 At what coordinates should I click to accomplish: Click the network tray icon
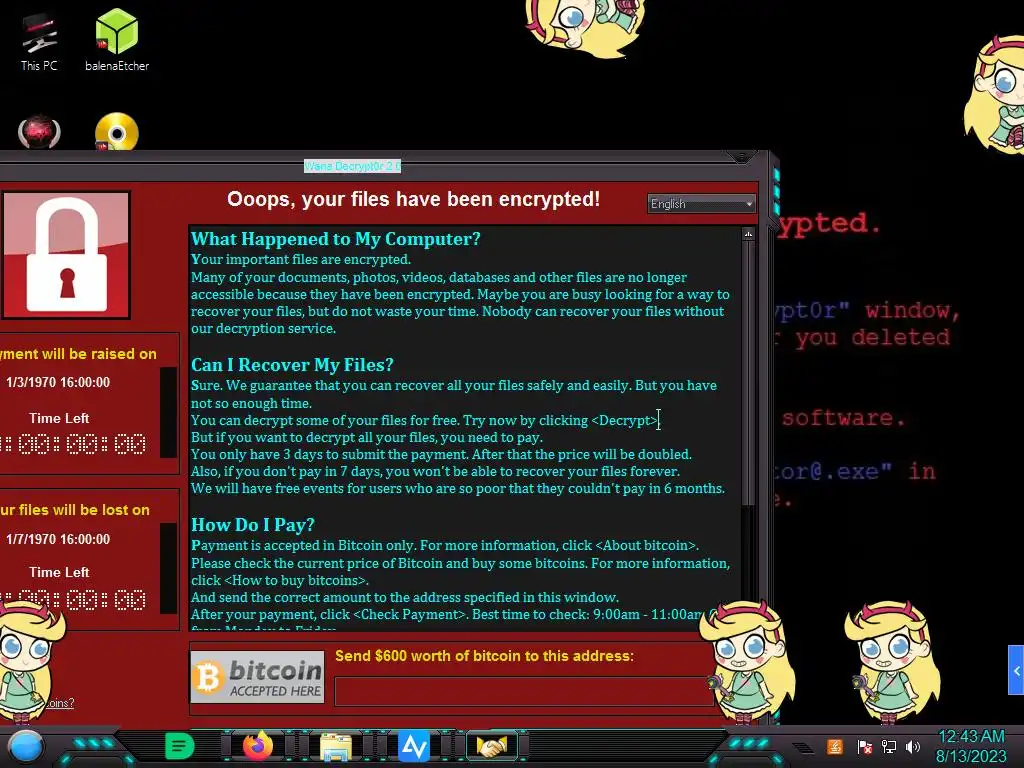(889, 746)
